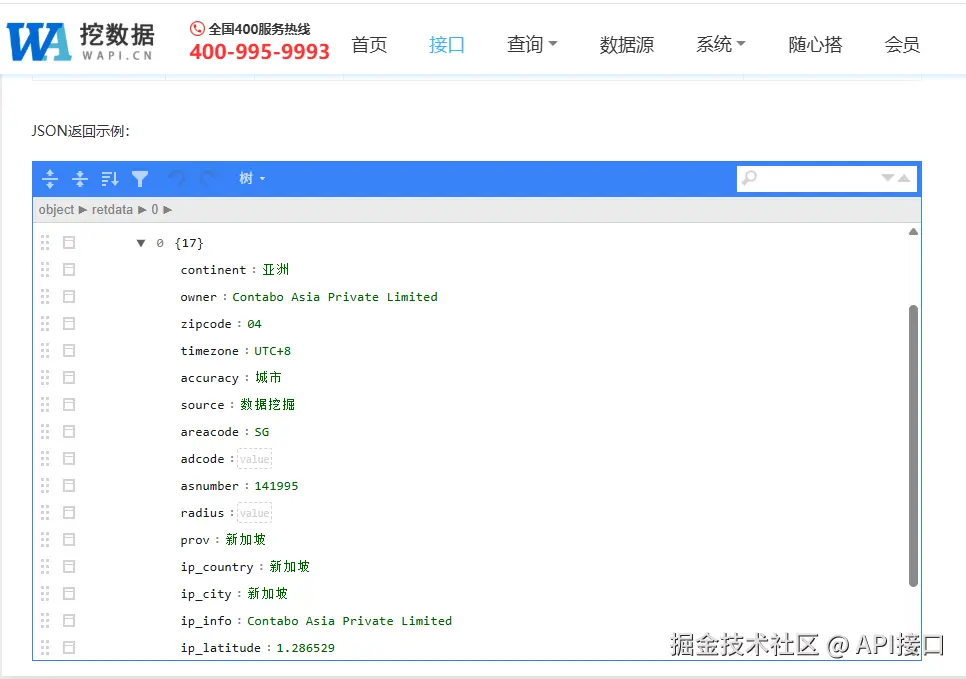Click the owner value 'Contabo Asia Private Limited'
This screenshot has width=966, height=679.
coord(335,297)
